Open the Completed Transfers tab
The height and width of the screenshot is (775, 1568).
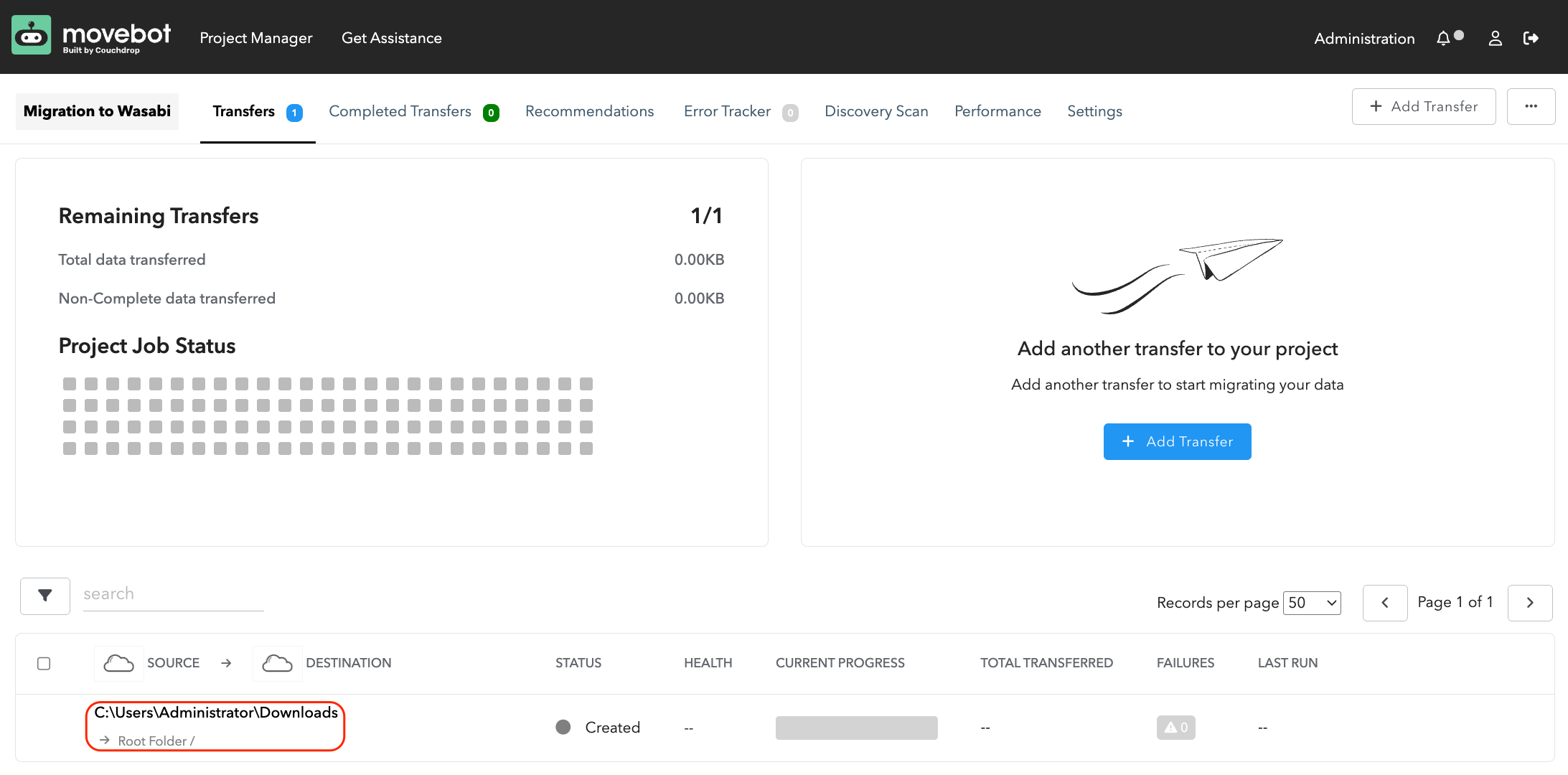[x=414, y=111]
